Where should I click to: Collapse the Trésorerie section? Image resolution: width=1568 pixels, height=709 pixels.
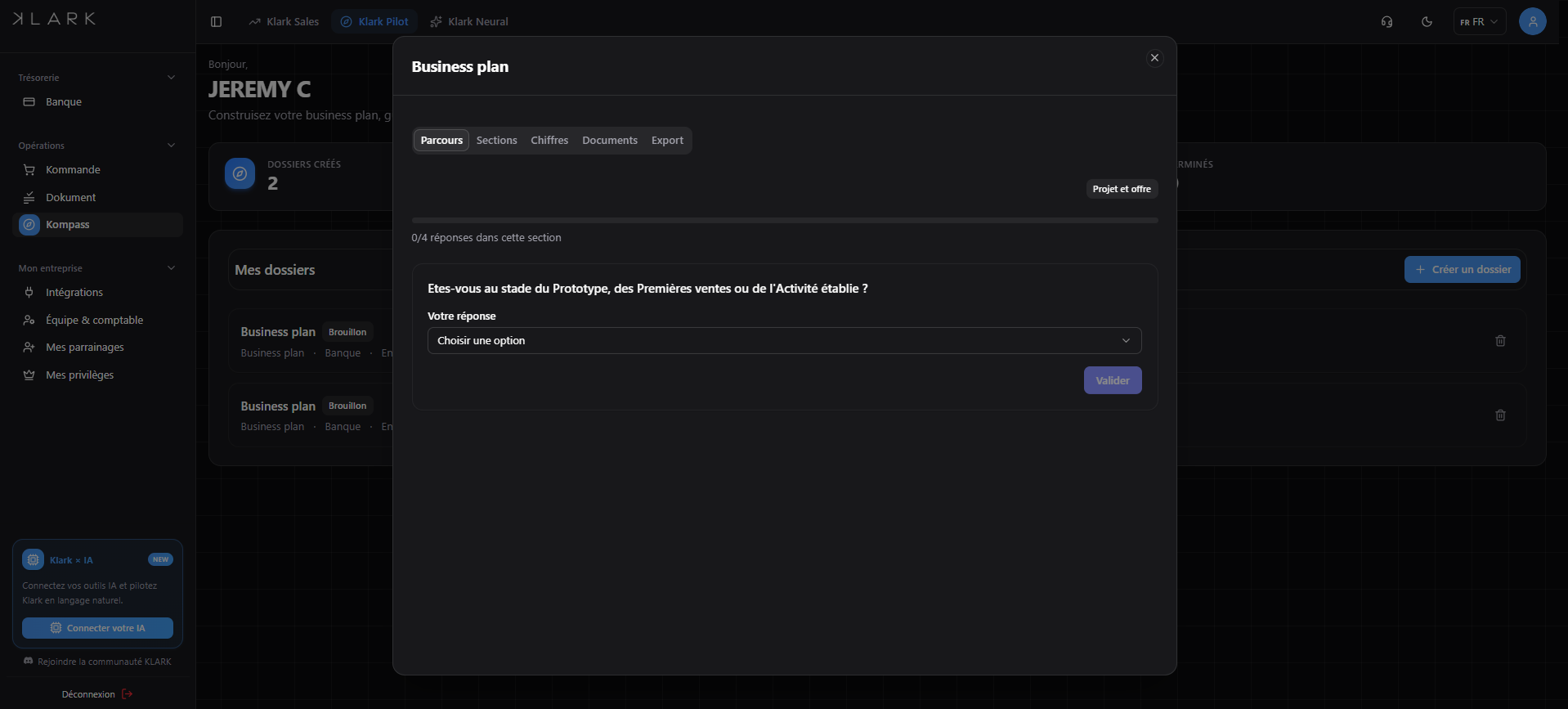171,78
